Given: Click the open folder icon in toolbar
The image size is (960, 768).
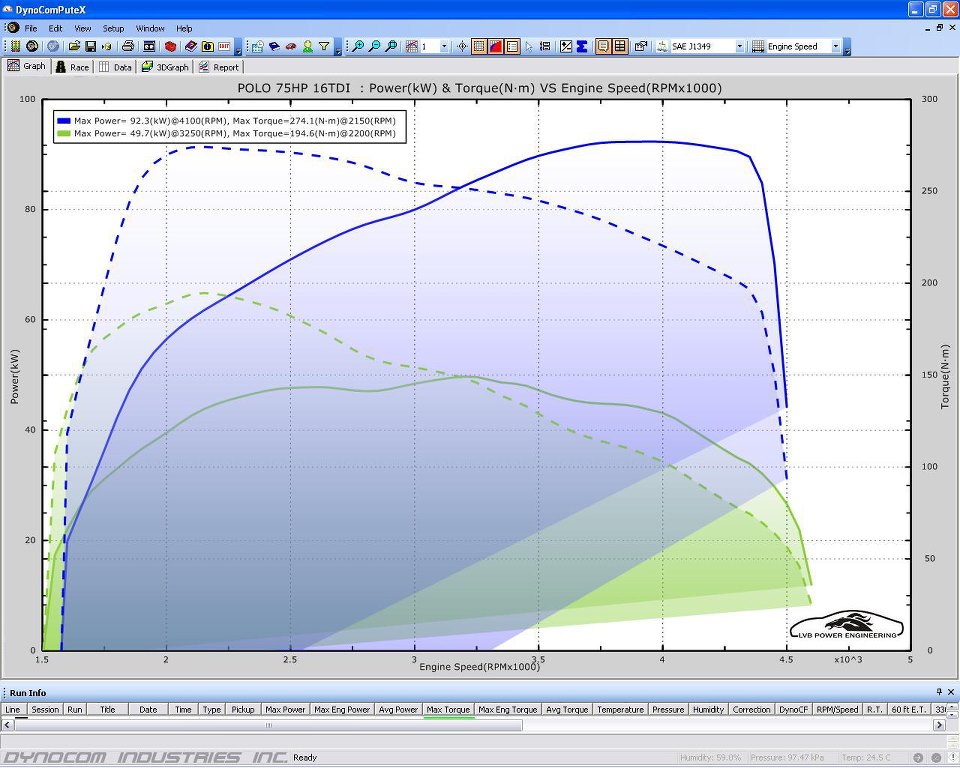Looking at the screenshot, I should 74,47.
